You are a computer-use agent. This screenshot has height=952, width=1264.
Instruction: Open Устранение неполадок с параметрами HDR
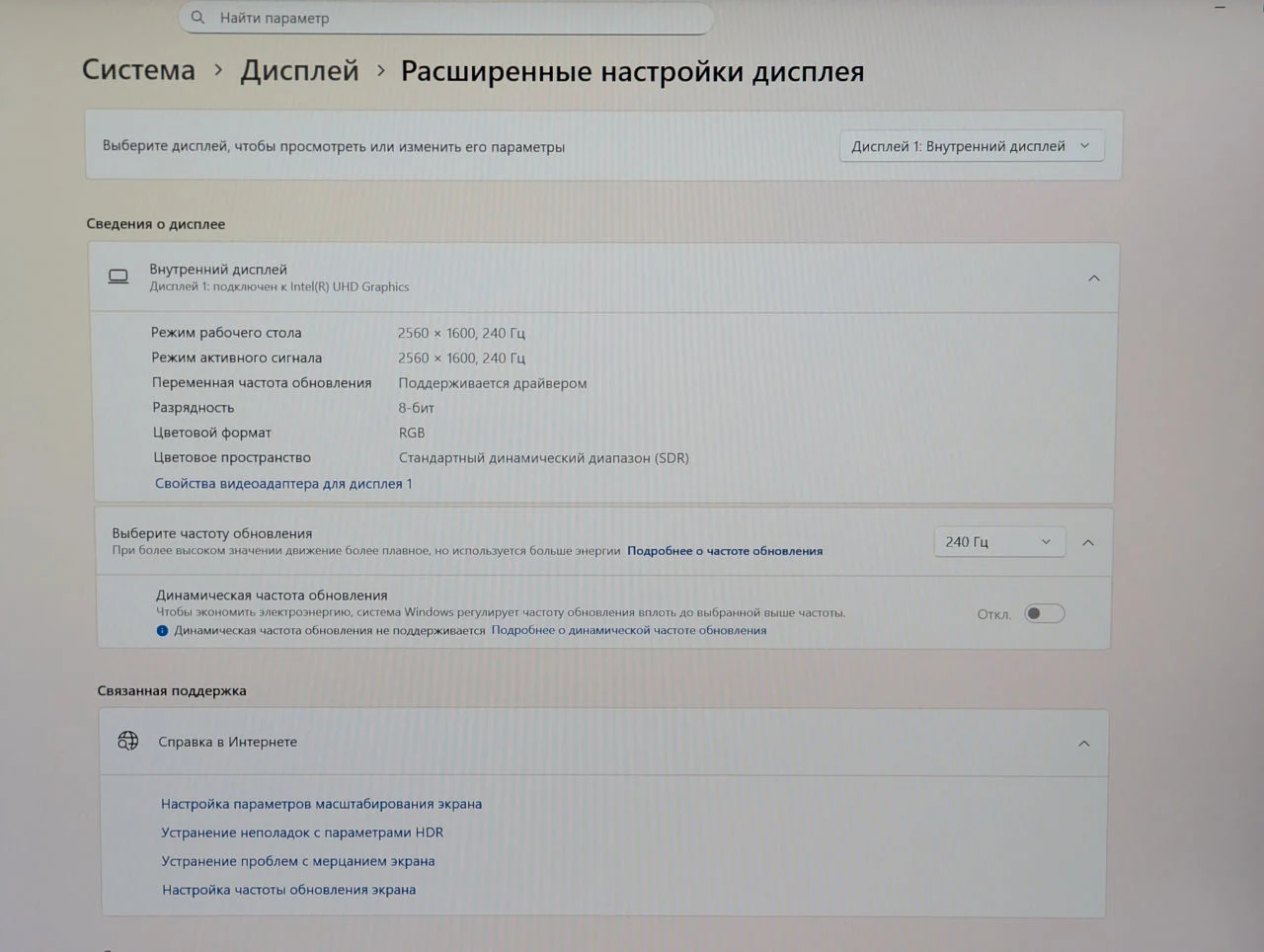pyautogui.click(x=302, y=833)
